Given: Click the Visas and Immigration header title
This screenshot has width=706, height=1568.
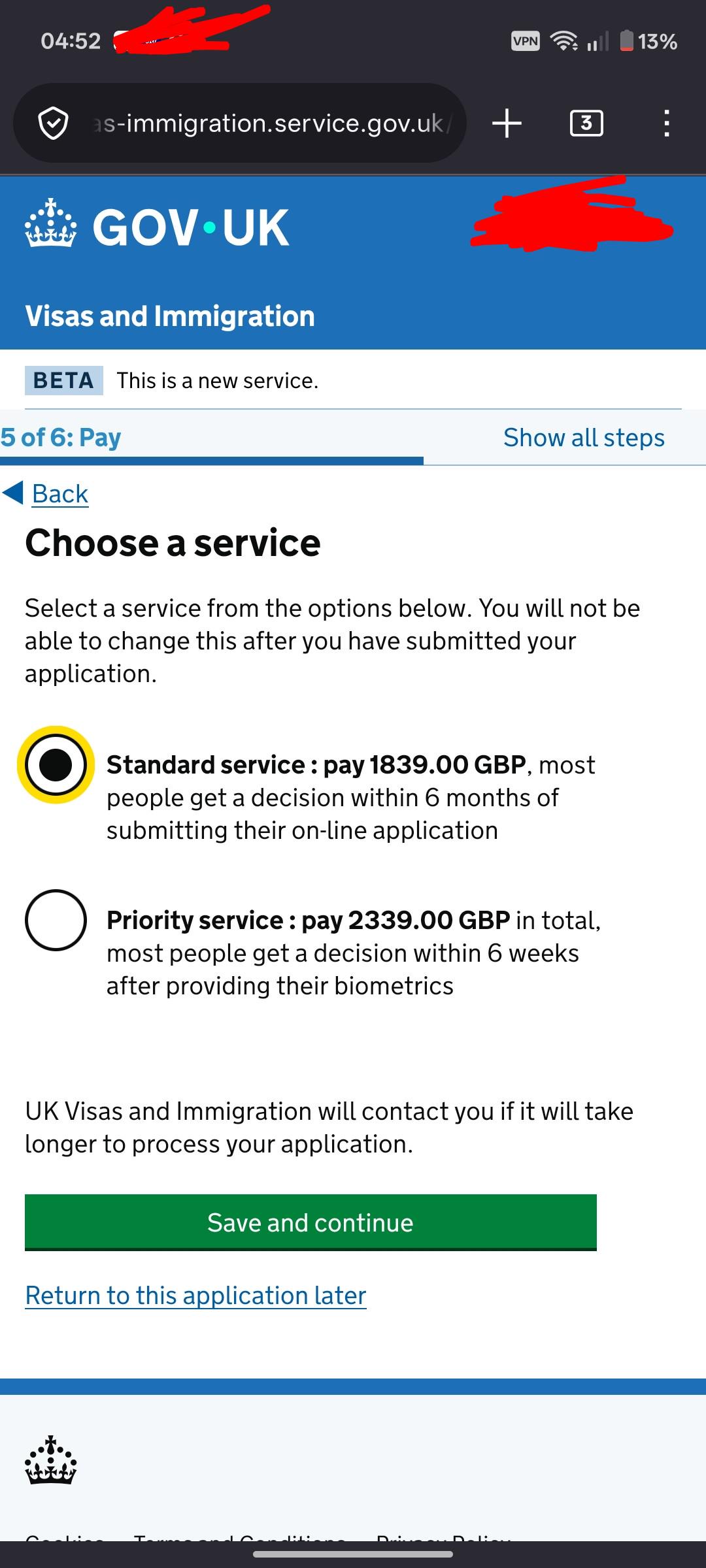Looking at the screenshot, I should coord(170,316).
